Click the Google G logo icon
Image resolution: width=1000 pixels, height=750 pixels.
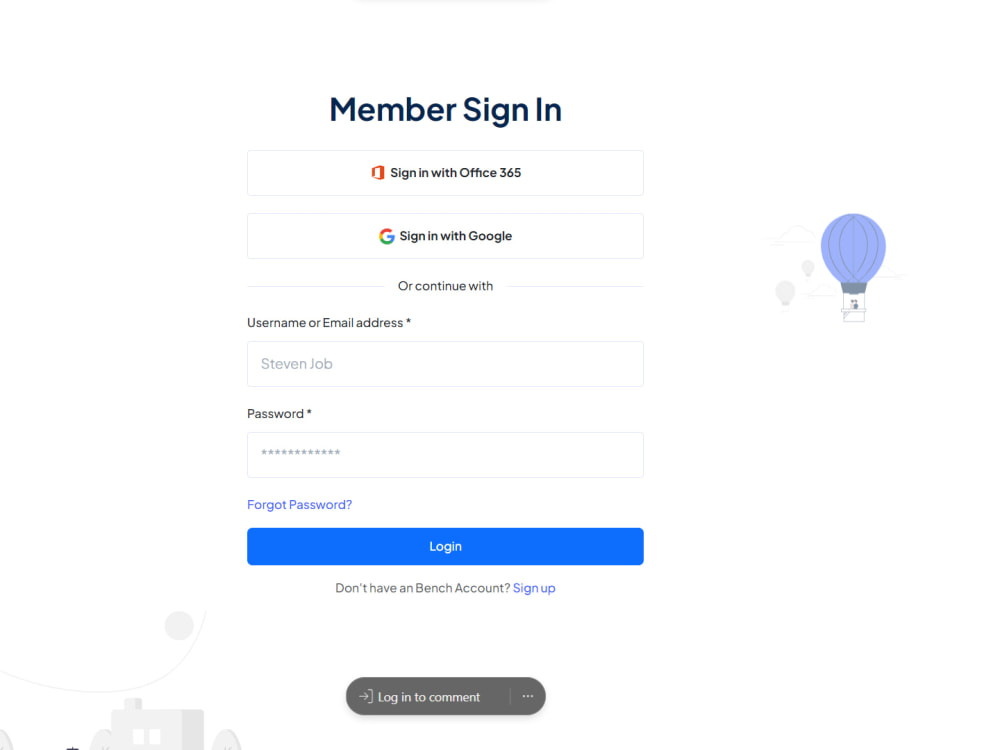386,237
